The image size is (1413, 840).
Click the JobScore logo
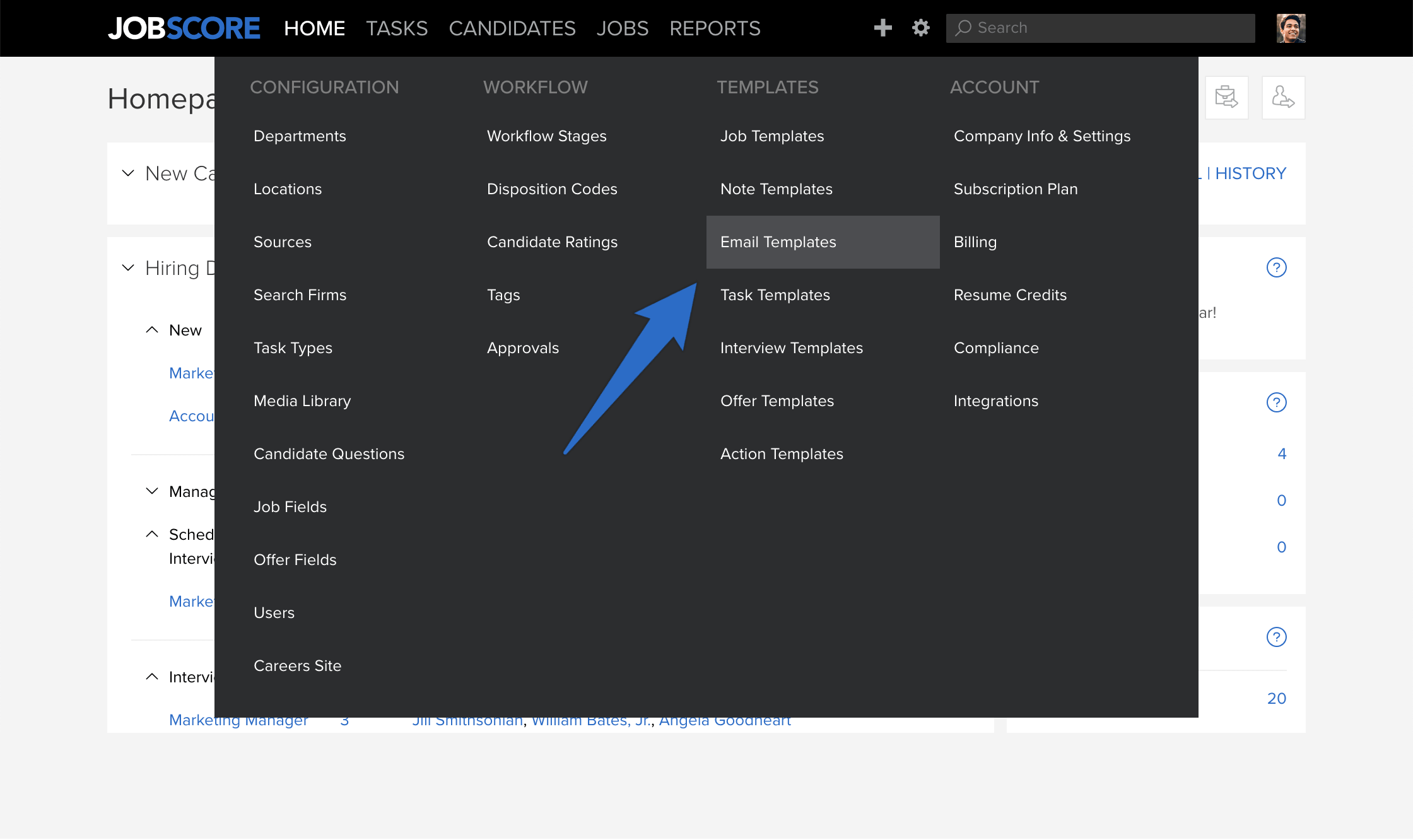click(184, 28)
